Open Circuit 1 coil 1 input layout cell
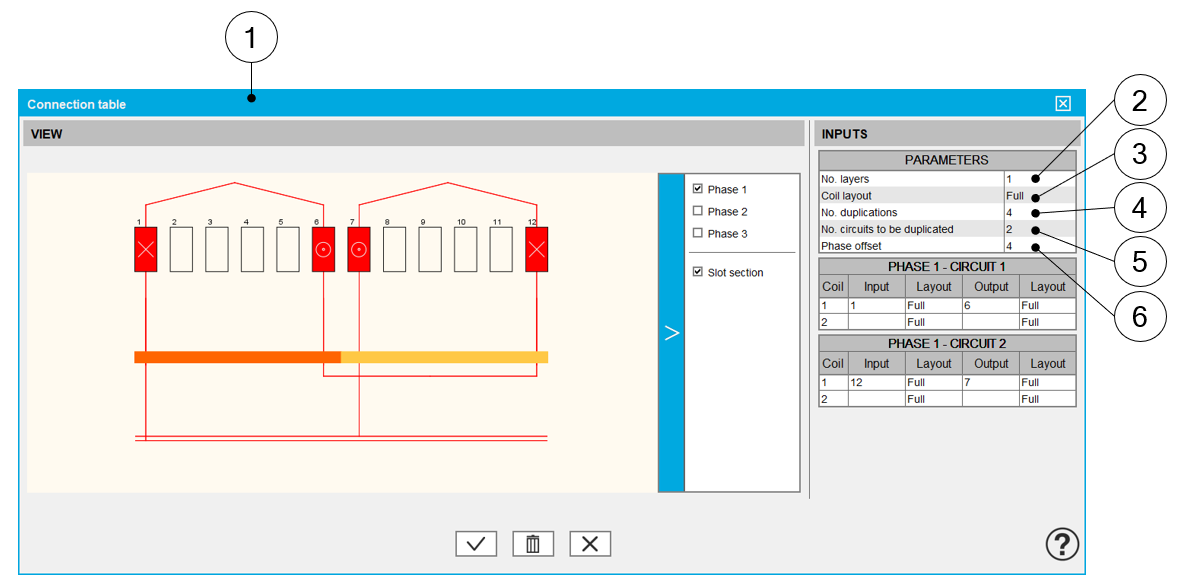Viewport: 1182px width, 588px height. click(x=933, y=306)
